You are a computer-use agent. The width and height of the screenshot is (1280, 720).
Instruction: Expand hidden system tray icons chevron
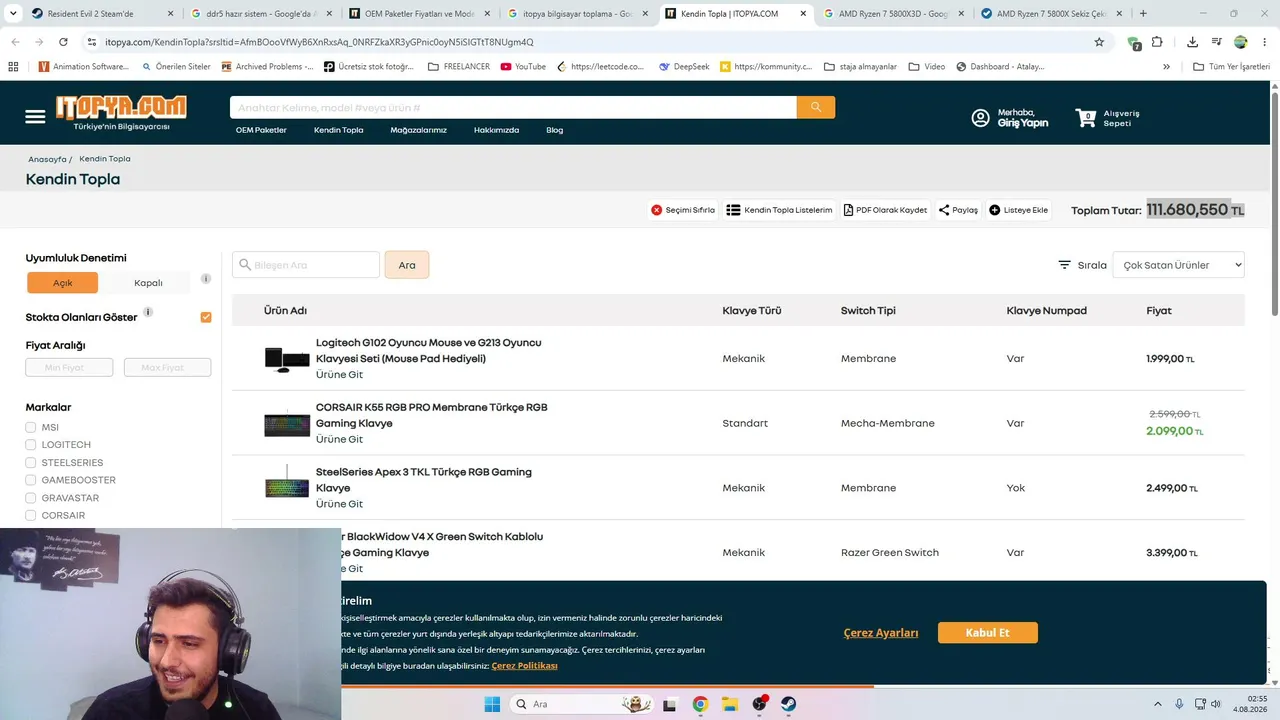click(1158, 704)
